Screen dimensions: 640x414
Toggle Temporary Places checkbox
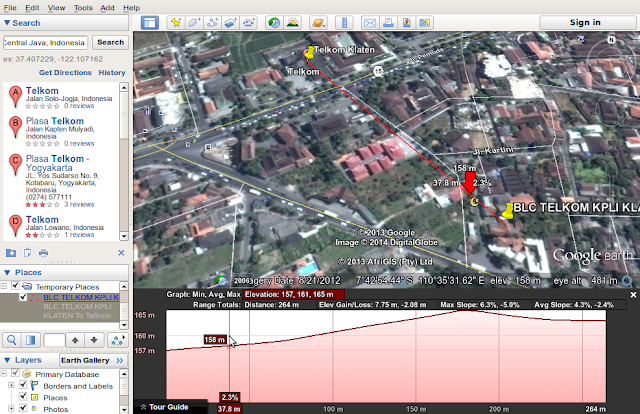pyautogui.click(x=16, y=286)
